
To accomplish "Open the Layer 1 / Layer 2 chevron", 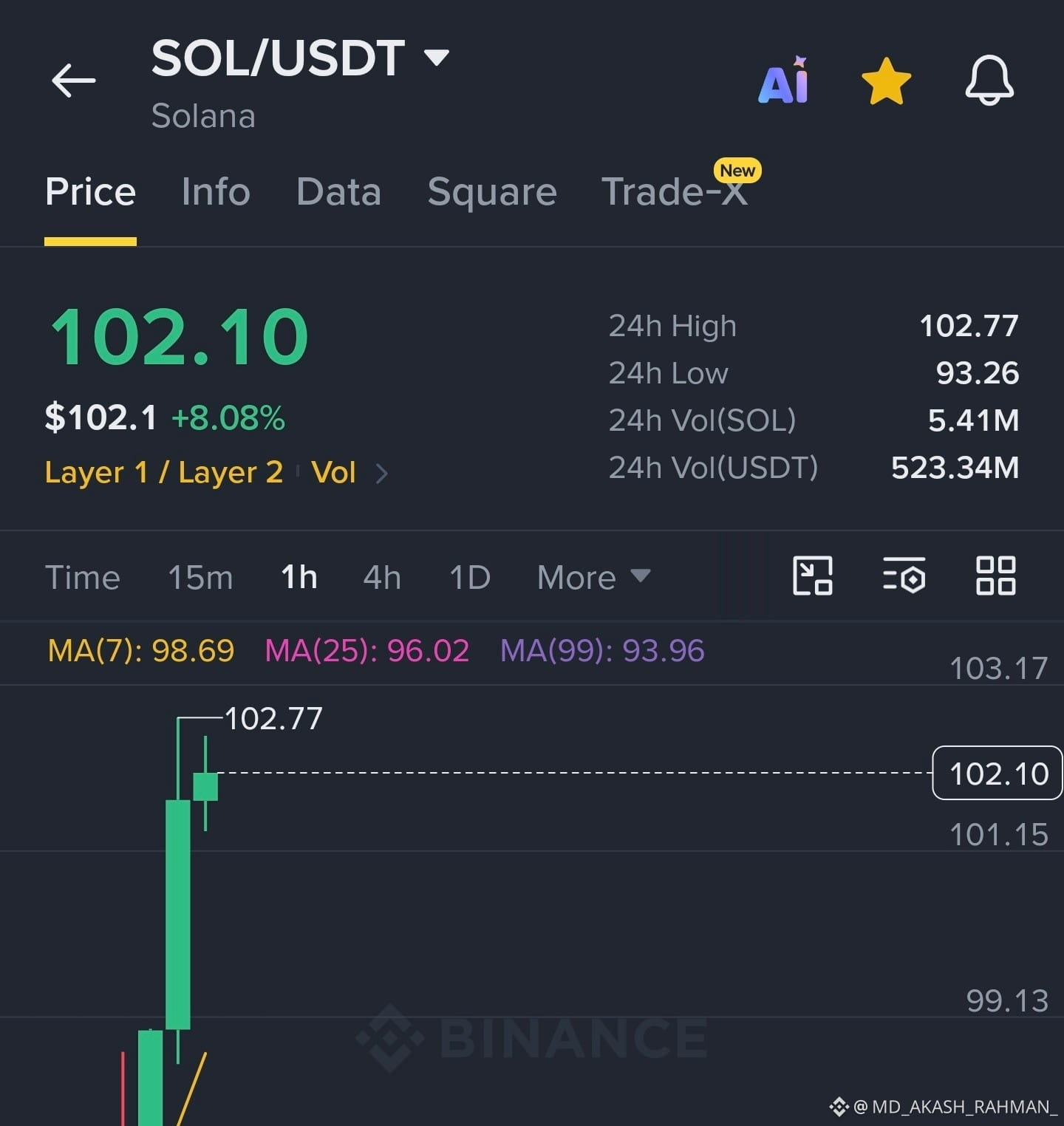I will coord(381,473).
